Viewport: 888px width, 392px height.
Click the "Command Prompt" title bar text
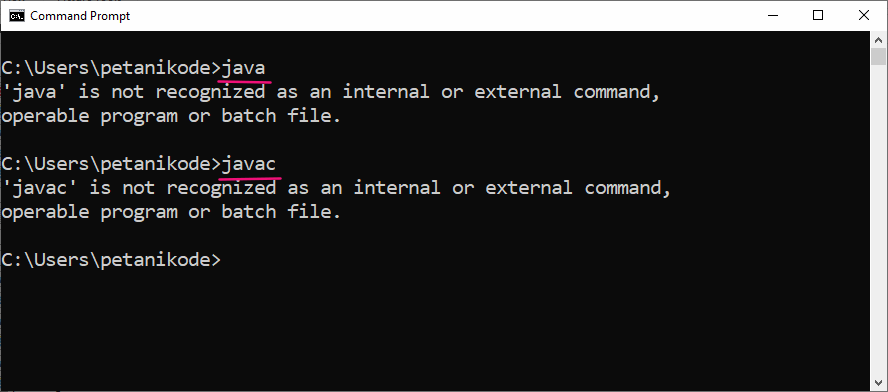pyautogui.click(x=80, y=16)
